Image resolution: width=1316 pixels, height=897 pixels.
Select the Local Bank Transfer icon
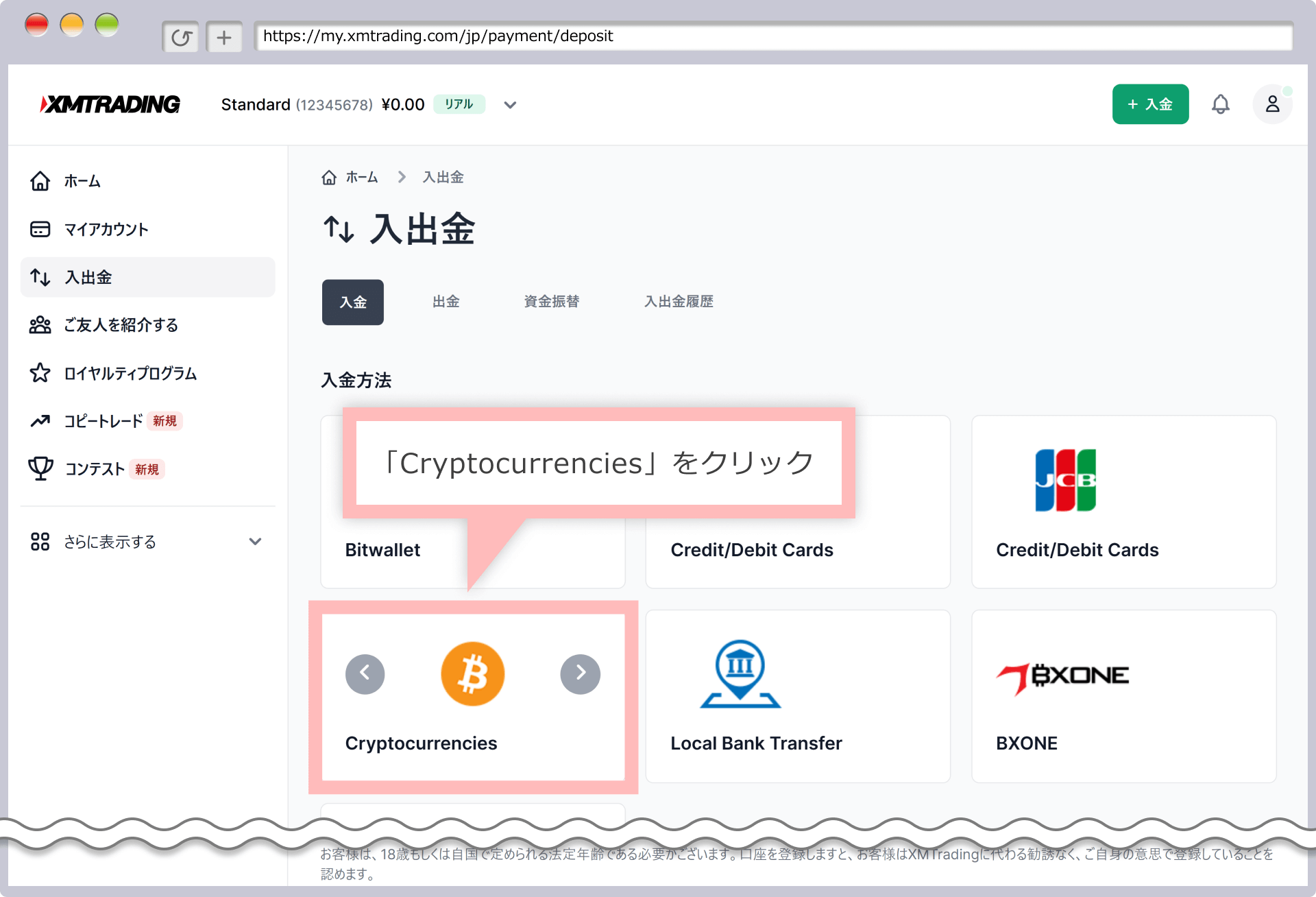pos(740,673)
